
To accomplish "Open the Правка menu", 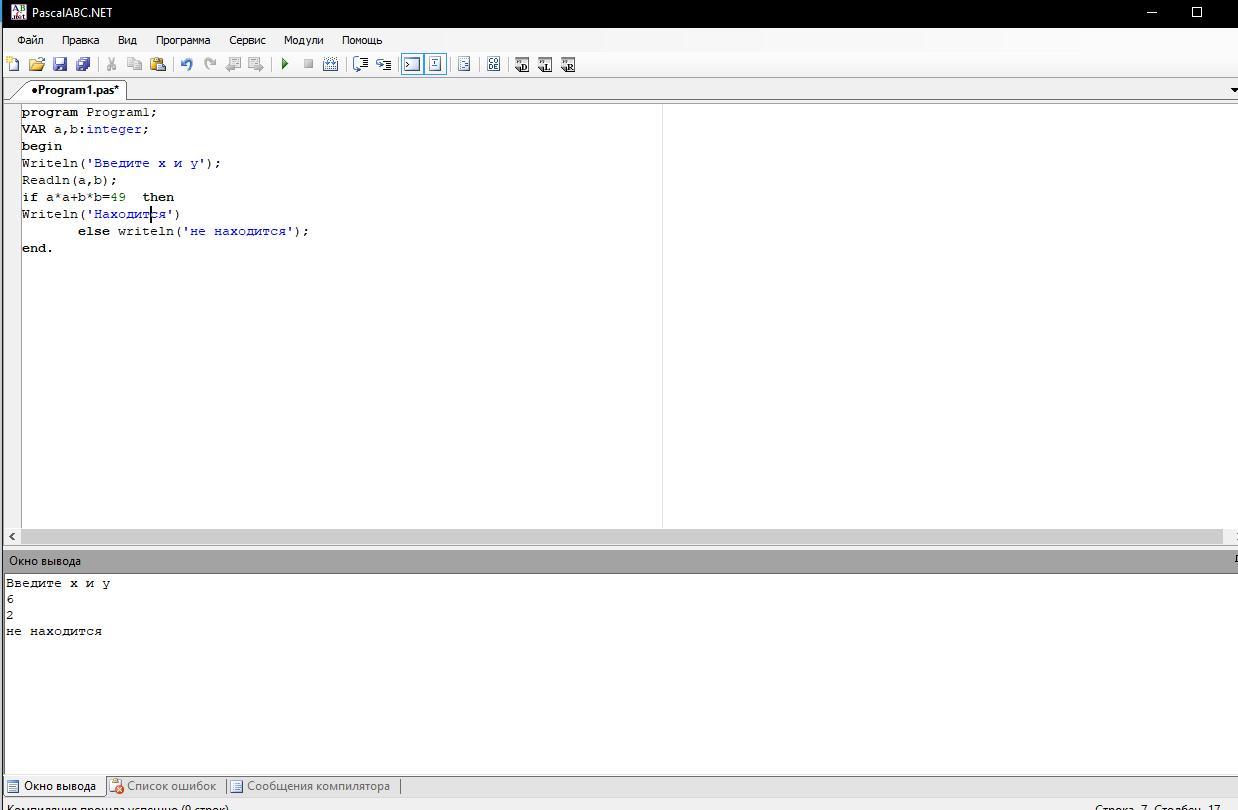I will [x=80, y=40].
